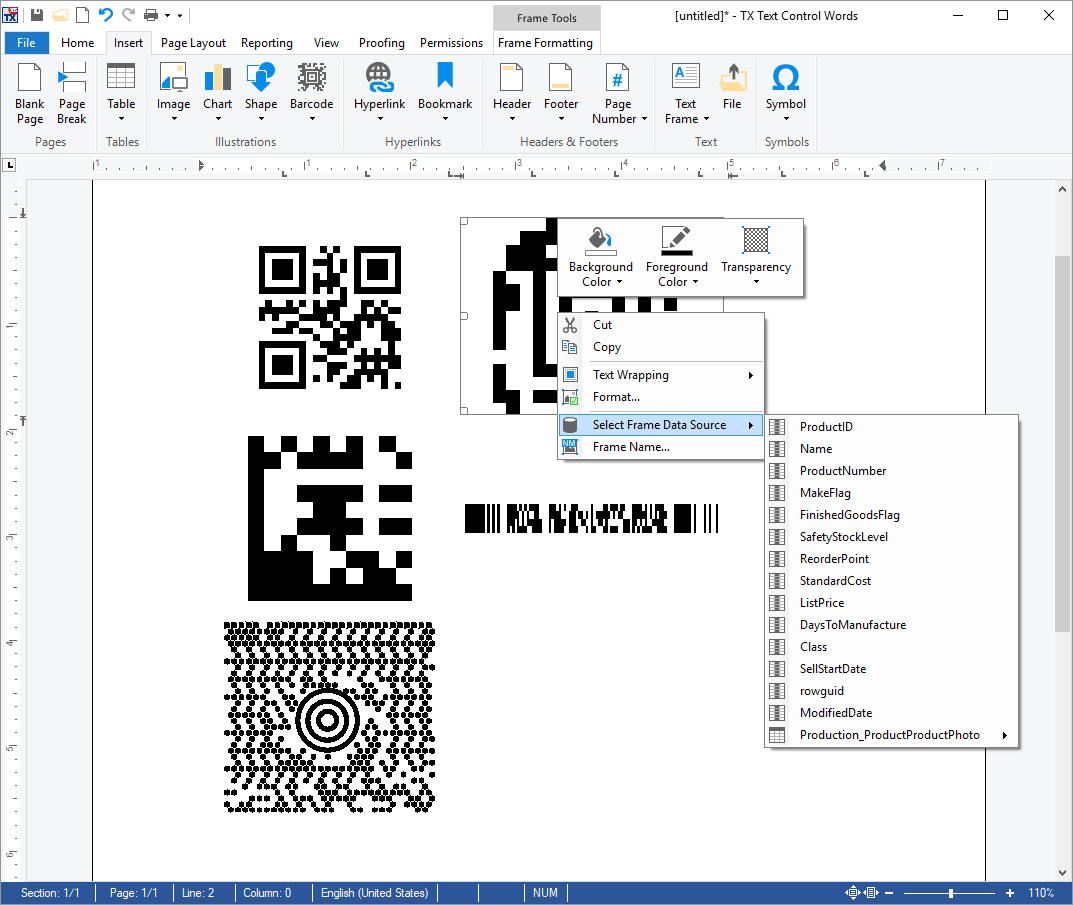Select MakeFlag field

[891, 493]
